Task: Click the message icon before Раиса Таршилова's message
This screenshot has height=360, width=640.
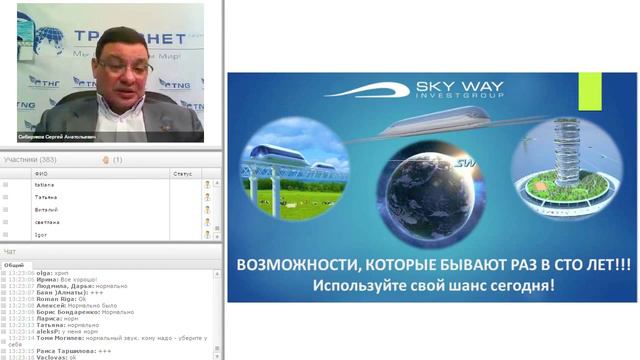Action: 4,351
